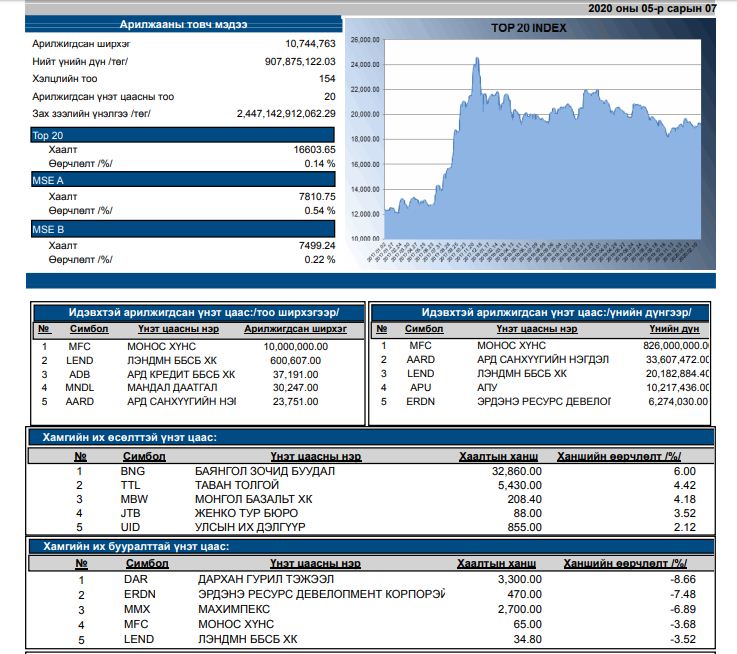Select the JTB symbol for Женко Тур Бюро

pyautogui.click(x=132, y=513)
